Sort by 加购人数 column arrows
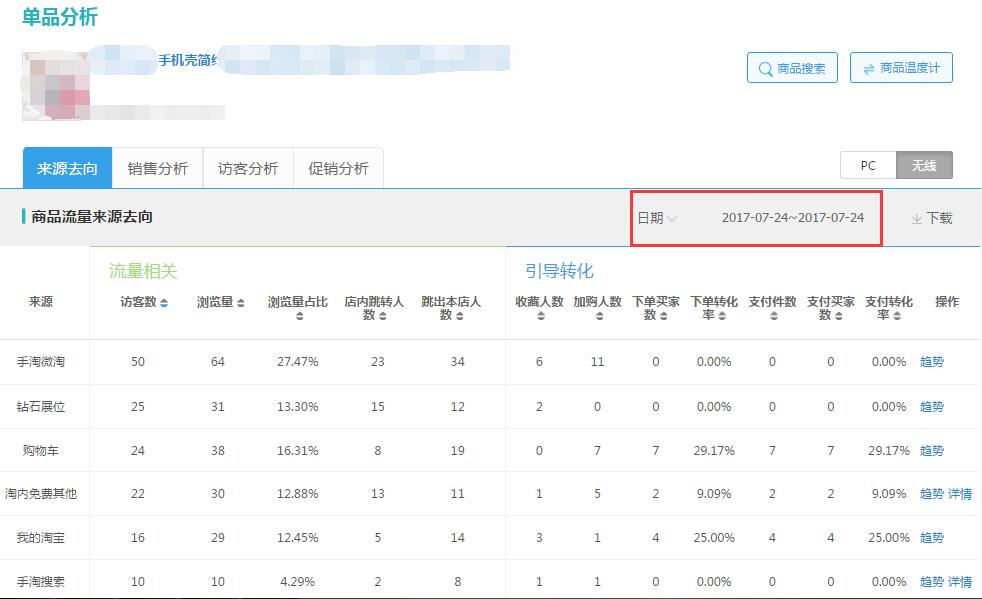Screen dimensions: 982x599 point(598,316)
